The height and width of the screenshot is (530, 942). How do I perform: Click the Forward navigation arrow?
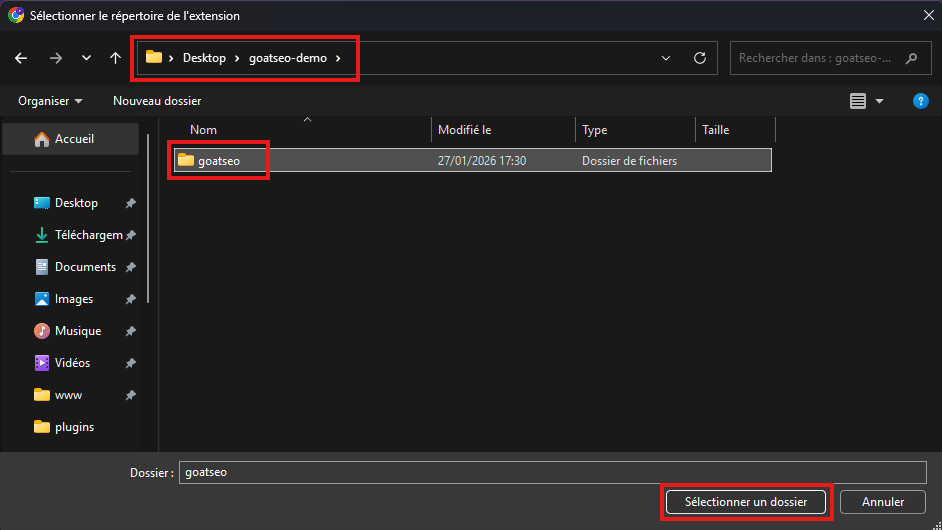coord(56,58)
